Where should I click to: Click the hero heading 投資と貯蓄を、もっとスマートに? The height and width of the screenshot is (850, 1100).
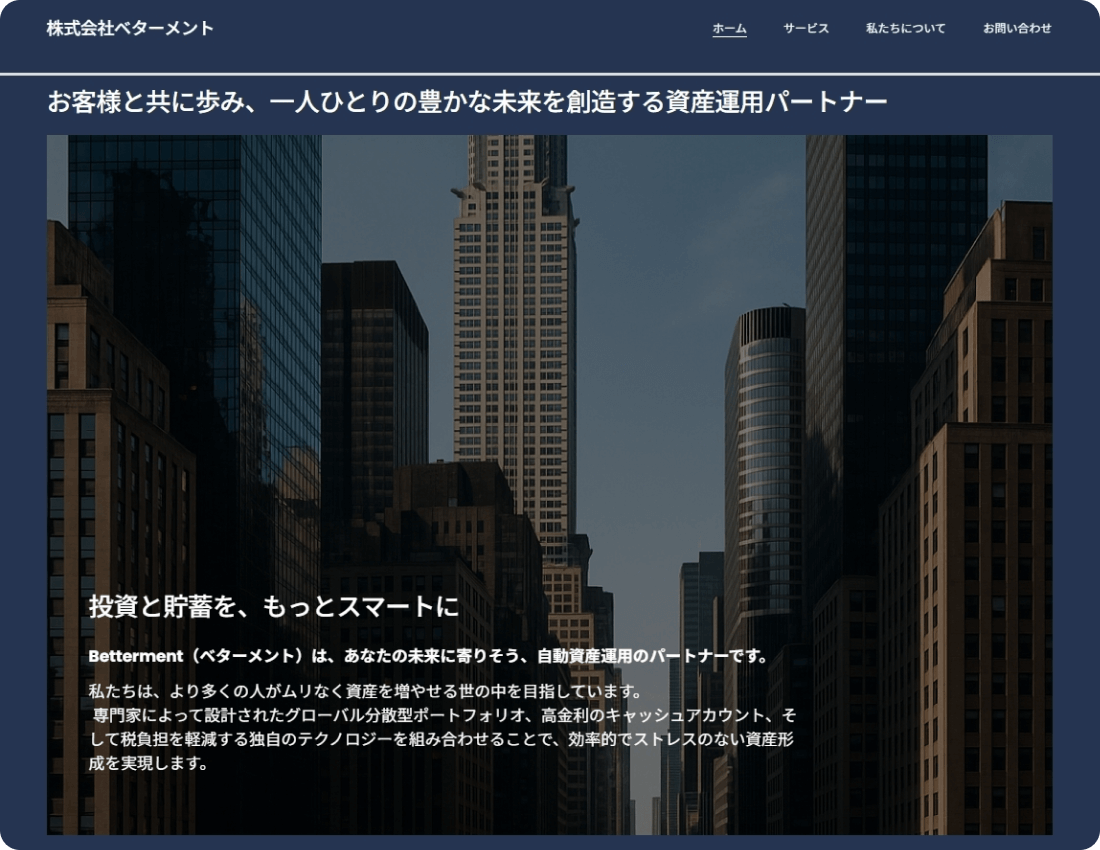273,606
